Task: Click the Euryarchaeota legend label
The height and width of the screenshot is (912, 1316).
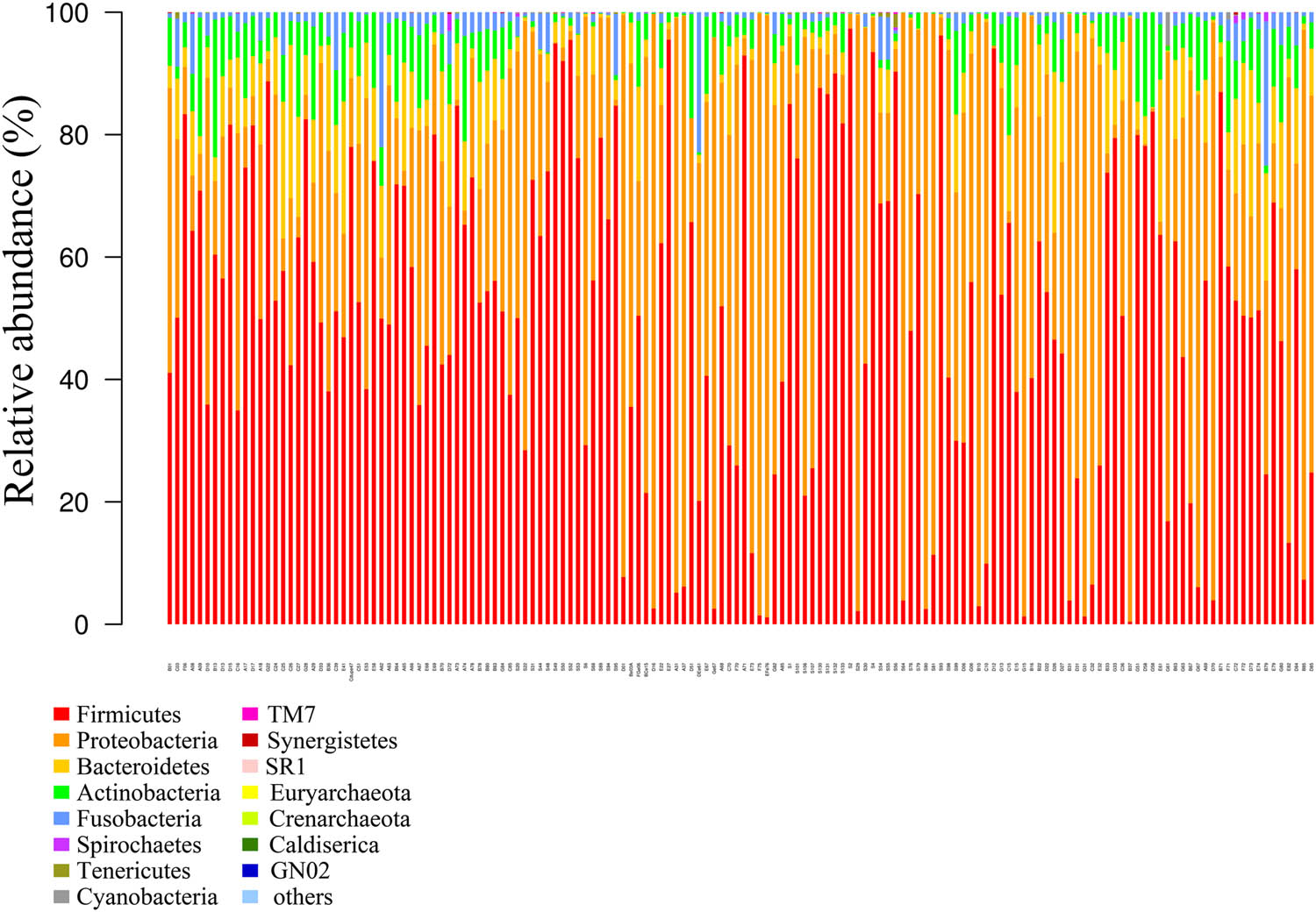Action: [340, 794]
